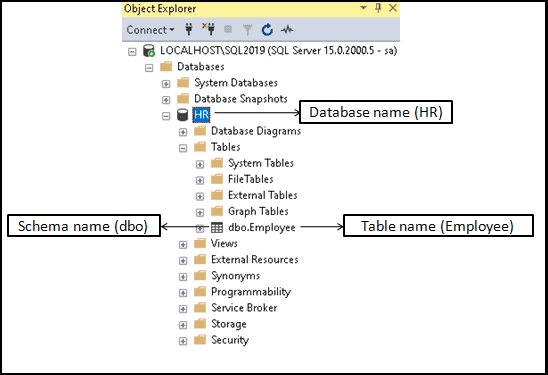The image size is (548, 375).
Task: Collapse the Databases folder node
Action: tap(149, 68)
